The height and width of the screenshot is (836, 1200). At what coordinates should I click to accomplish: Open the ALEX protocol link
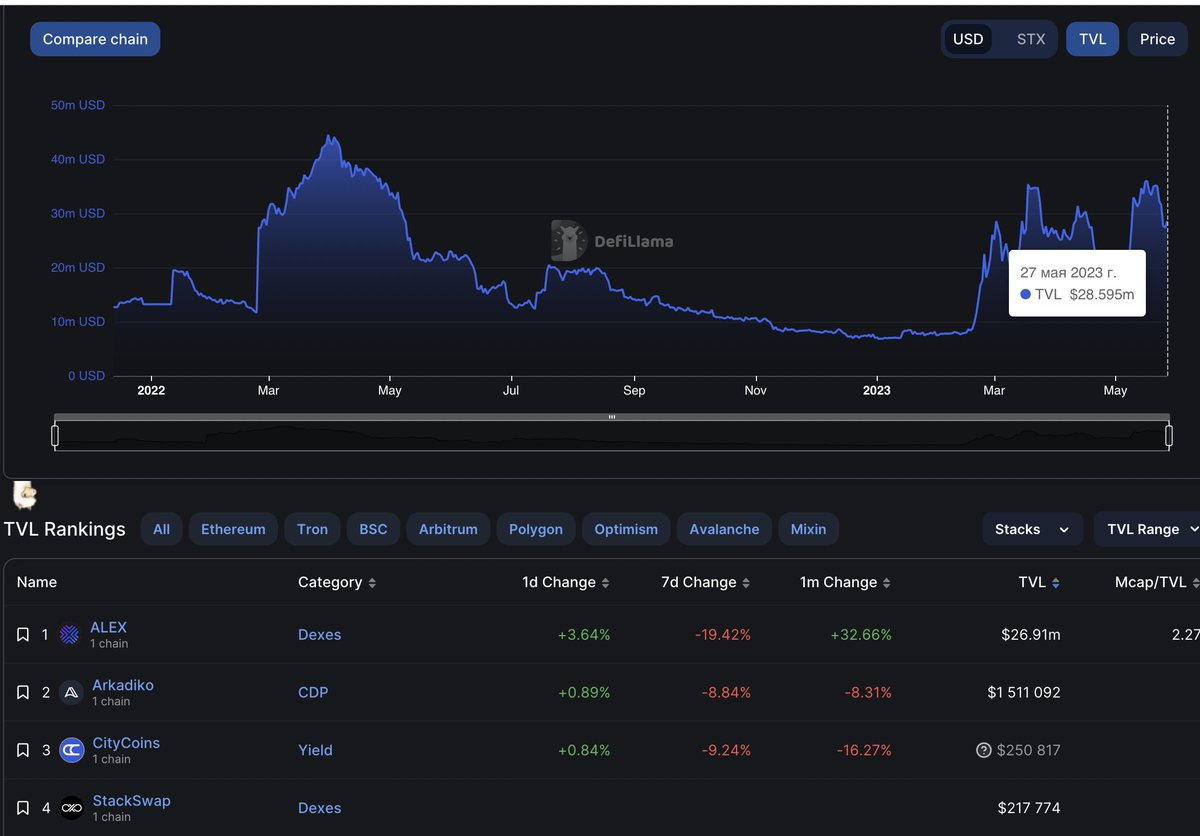pos(109,627)
